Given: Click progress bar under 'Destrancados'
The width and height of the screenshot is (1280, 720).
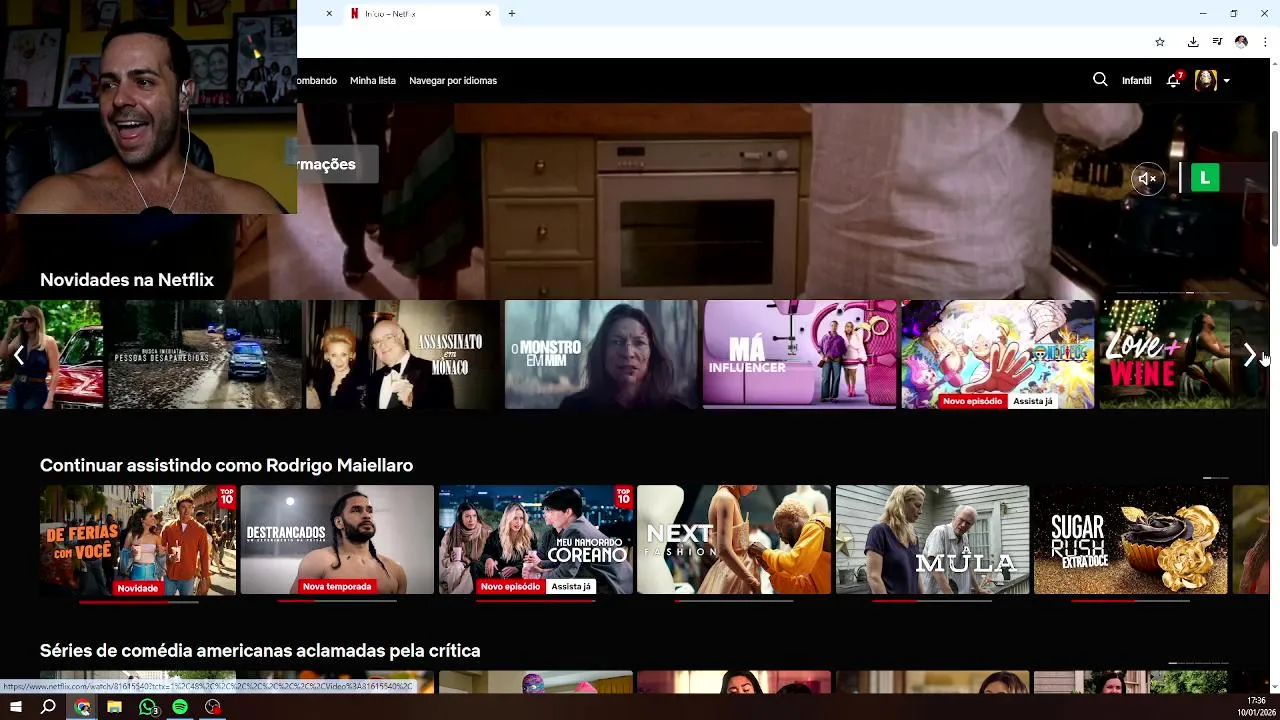Looking at the screenshot, I should pyautogui.click(x=337, y=601).
